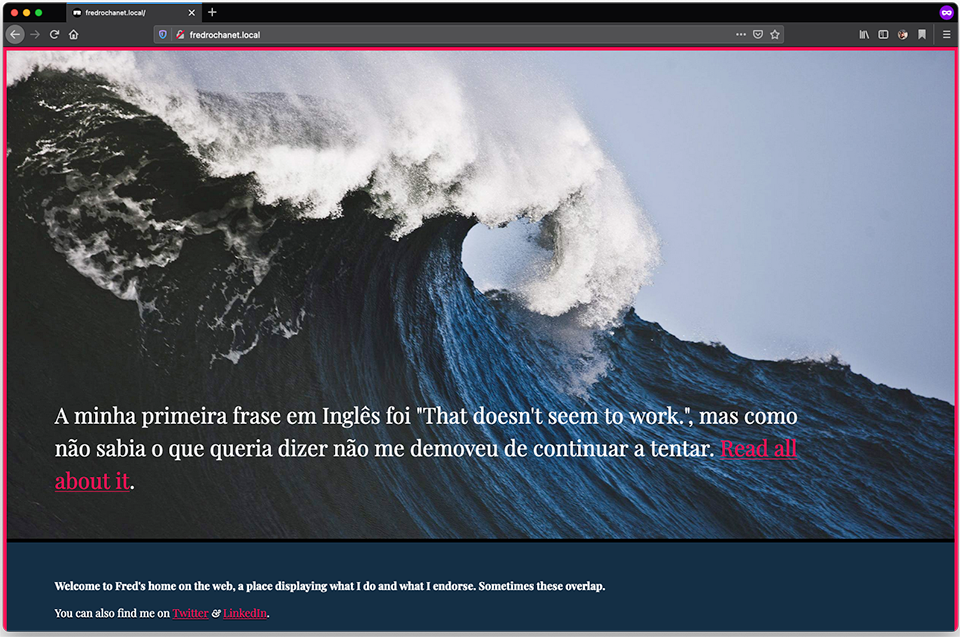Open a new tab with plus button

212,12
